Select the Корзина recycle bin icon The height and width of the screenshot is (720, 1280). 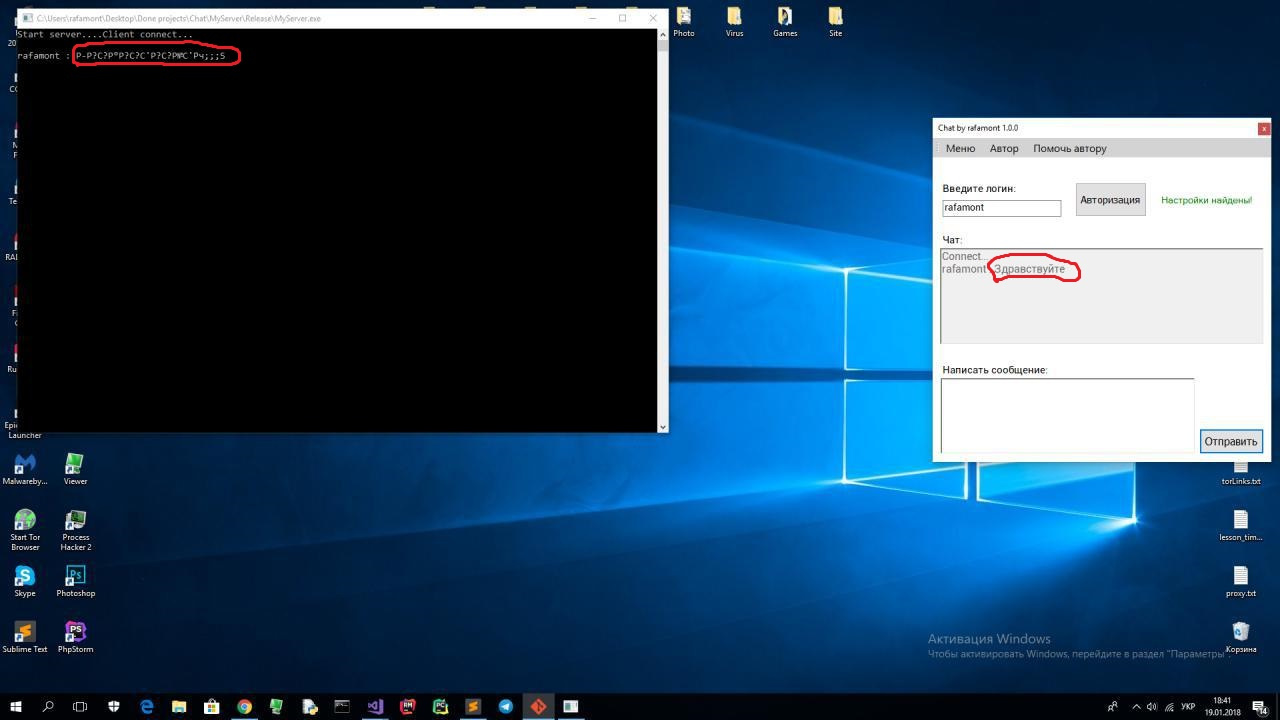click(x=1241, y=637)
